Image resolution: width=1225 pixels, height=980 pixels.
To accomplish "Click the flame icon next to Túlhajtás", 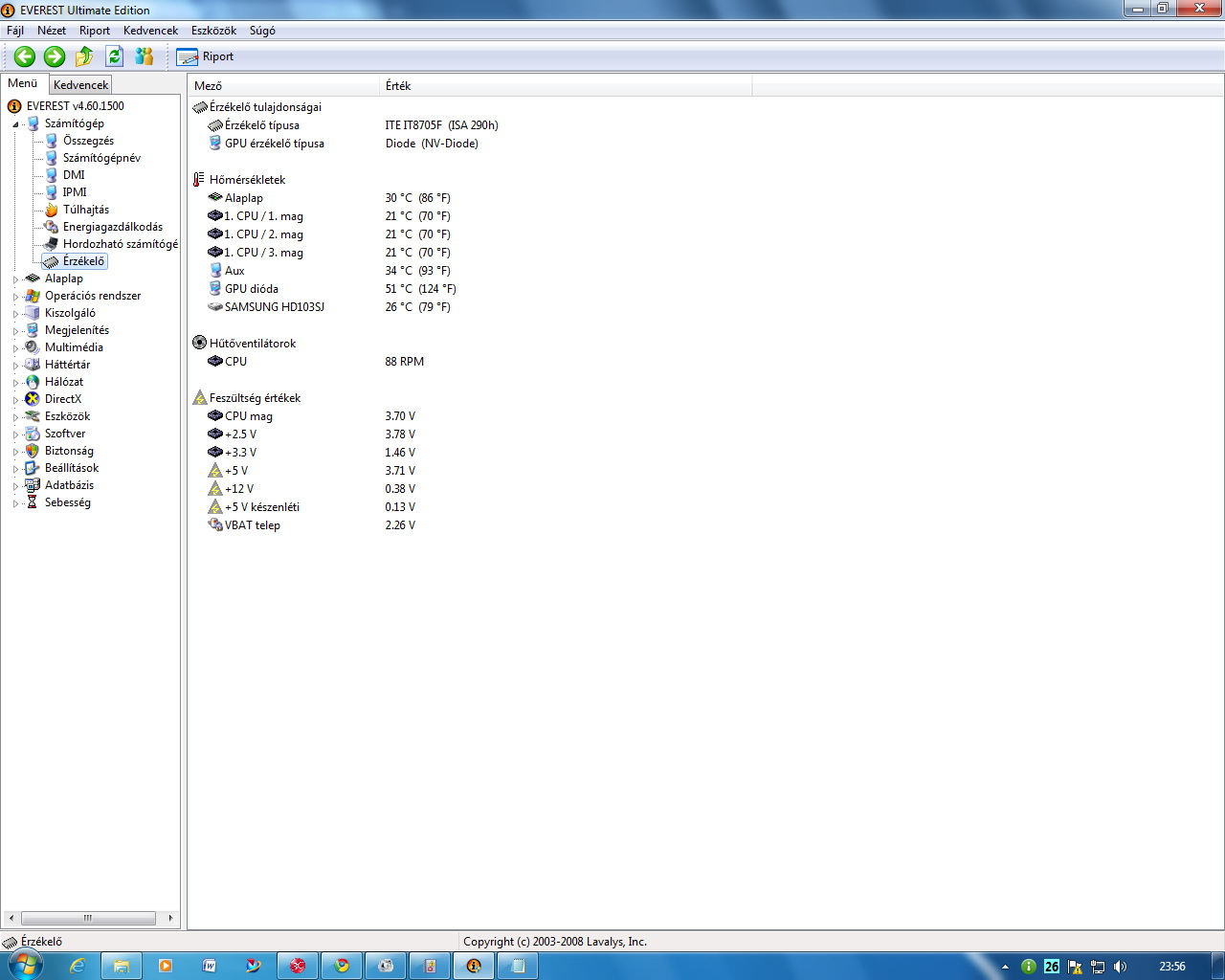I will [x=52, y=210].
